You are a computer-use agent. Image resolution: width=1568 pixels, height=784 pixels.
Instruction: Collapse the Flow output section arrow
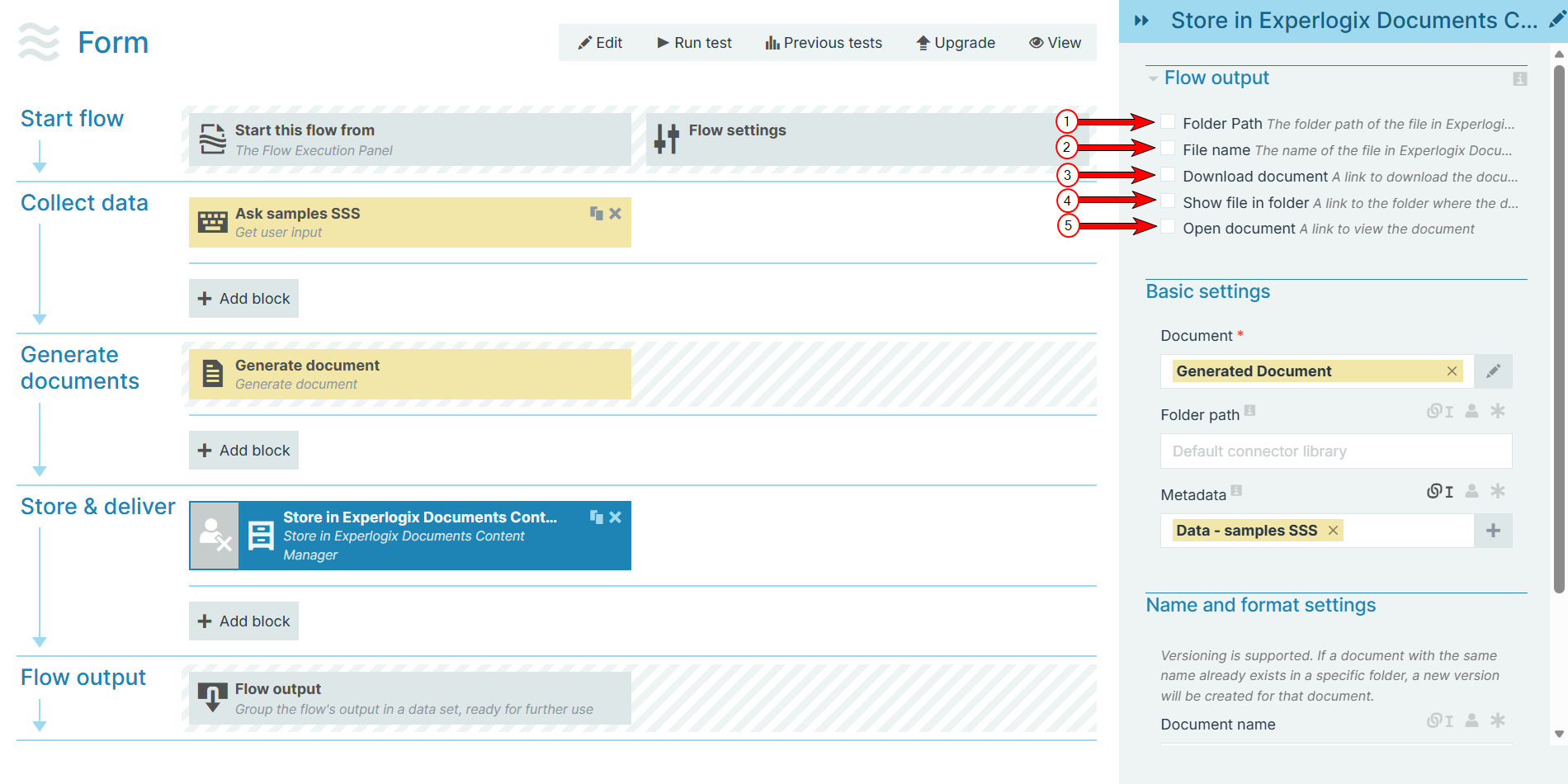pyautogui.click(x=1153, y=79)
